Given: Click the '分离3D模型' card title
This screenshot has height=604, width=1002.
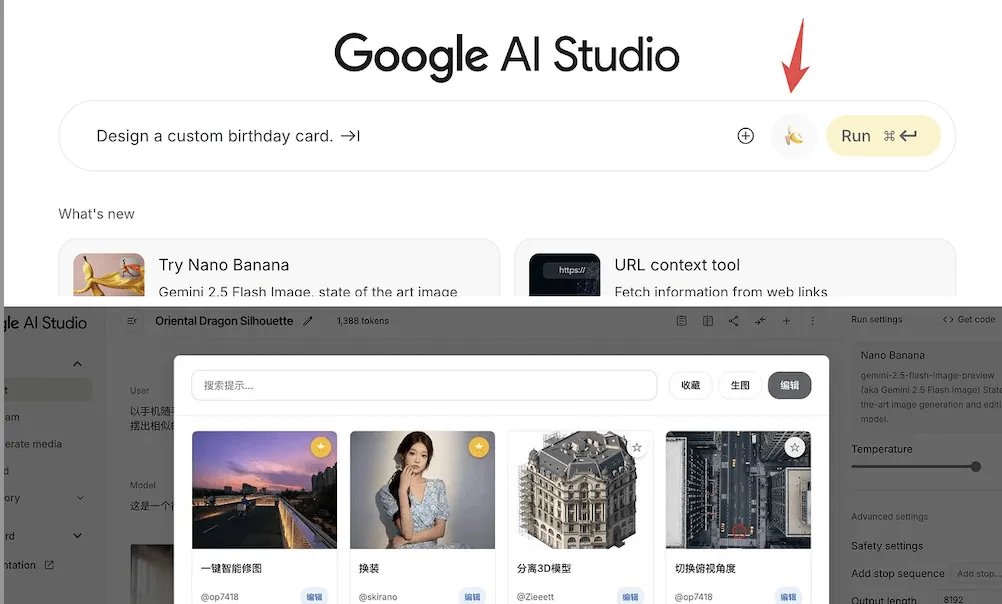Looking at the screenshot, I should point(544,568).
